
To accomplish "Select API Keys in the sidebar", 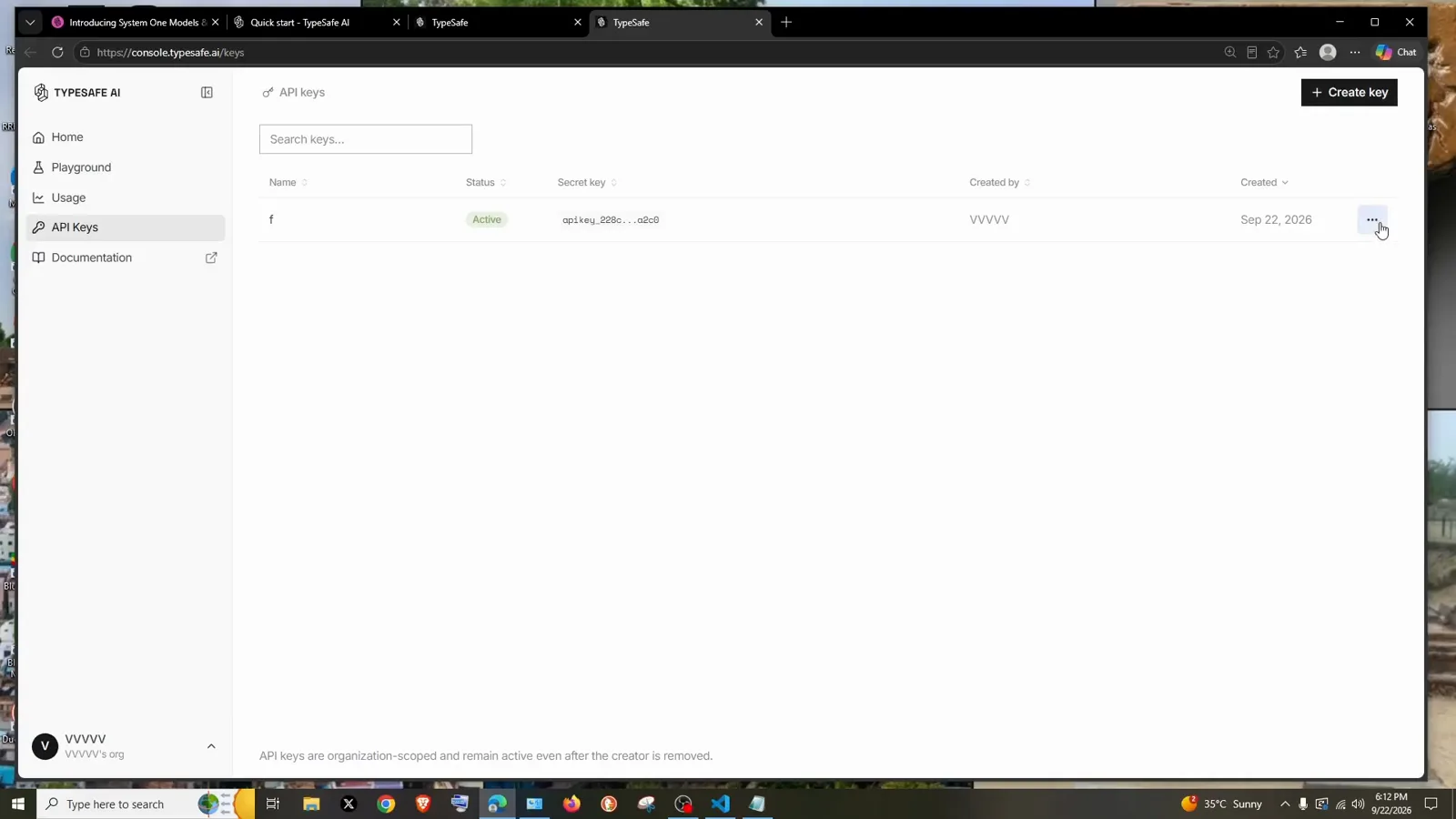I will pos(126,227).
